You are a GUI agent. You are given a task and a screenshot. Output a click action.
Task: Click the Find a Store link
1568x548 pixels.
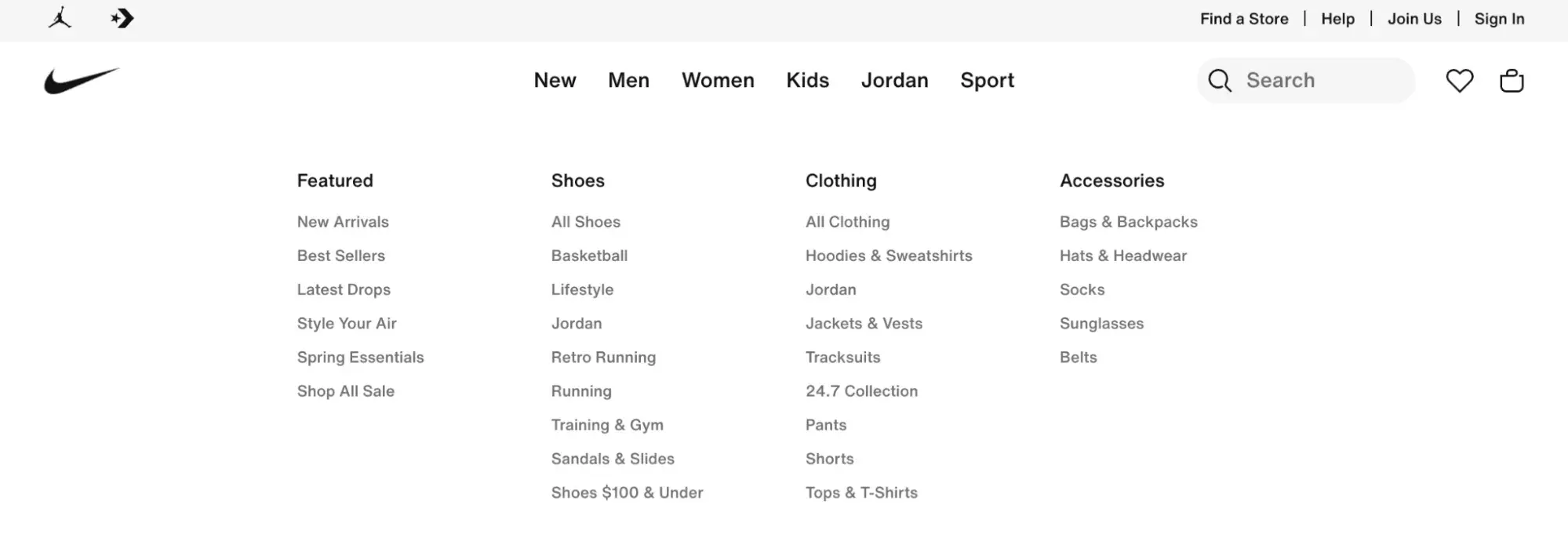click(x=1244, y=19)
